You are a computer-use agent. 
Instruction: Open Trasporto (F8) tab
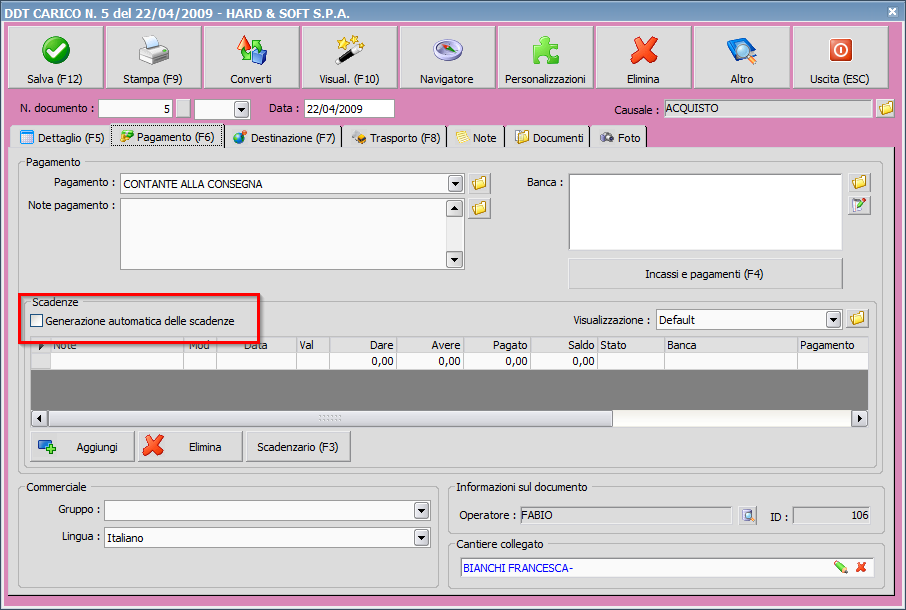396,137
